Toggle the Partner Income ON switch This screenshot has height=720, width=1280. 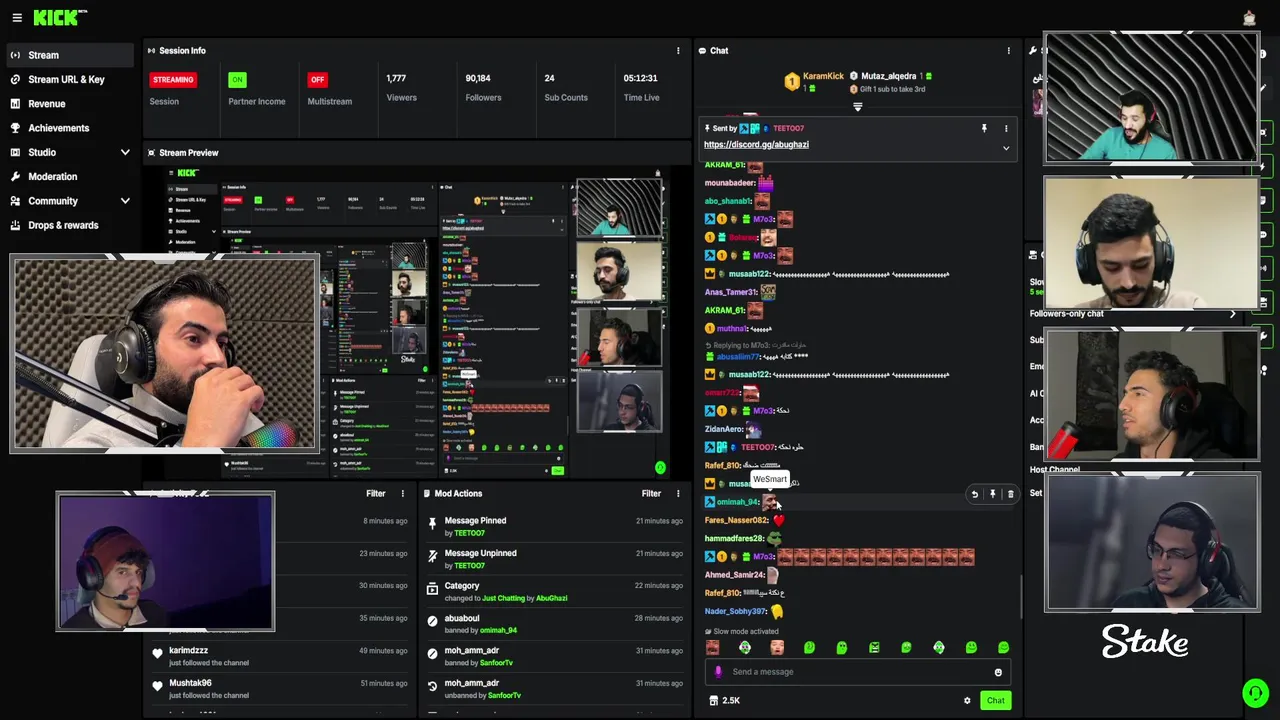tap(237, 79)
